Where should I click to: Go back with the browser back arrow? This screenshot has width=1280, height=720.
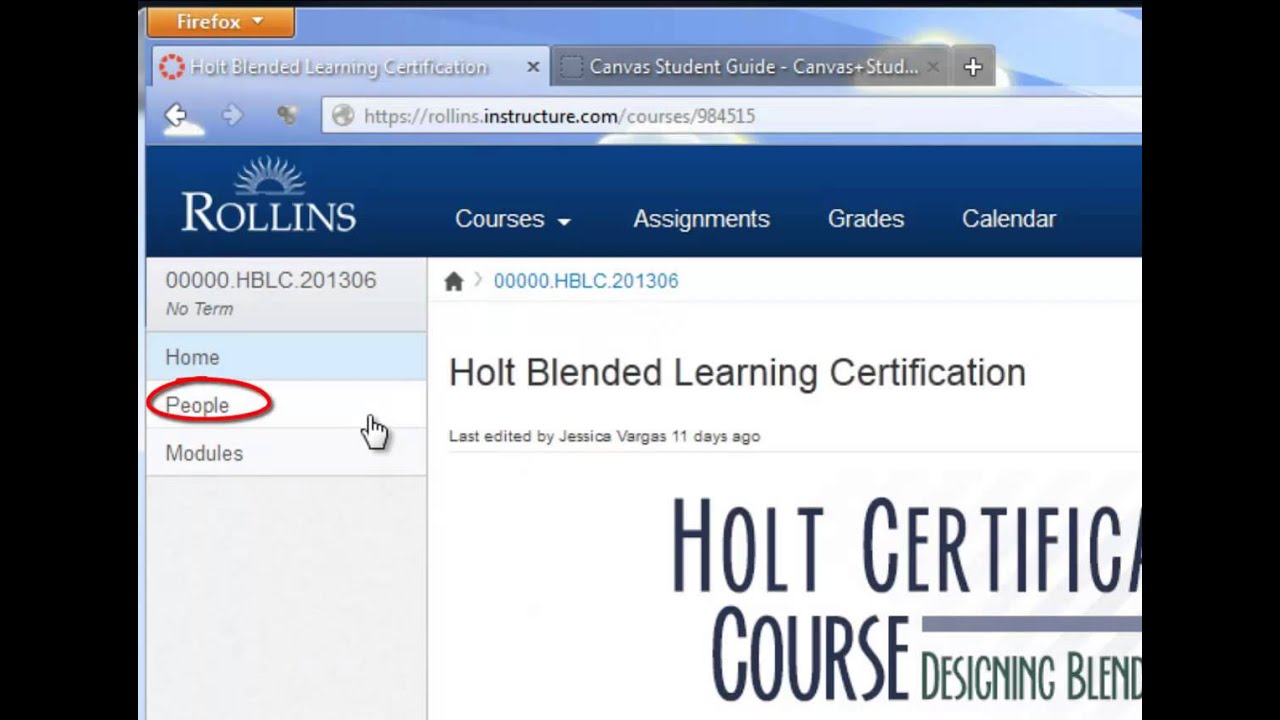(x=176, y=115)
